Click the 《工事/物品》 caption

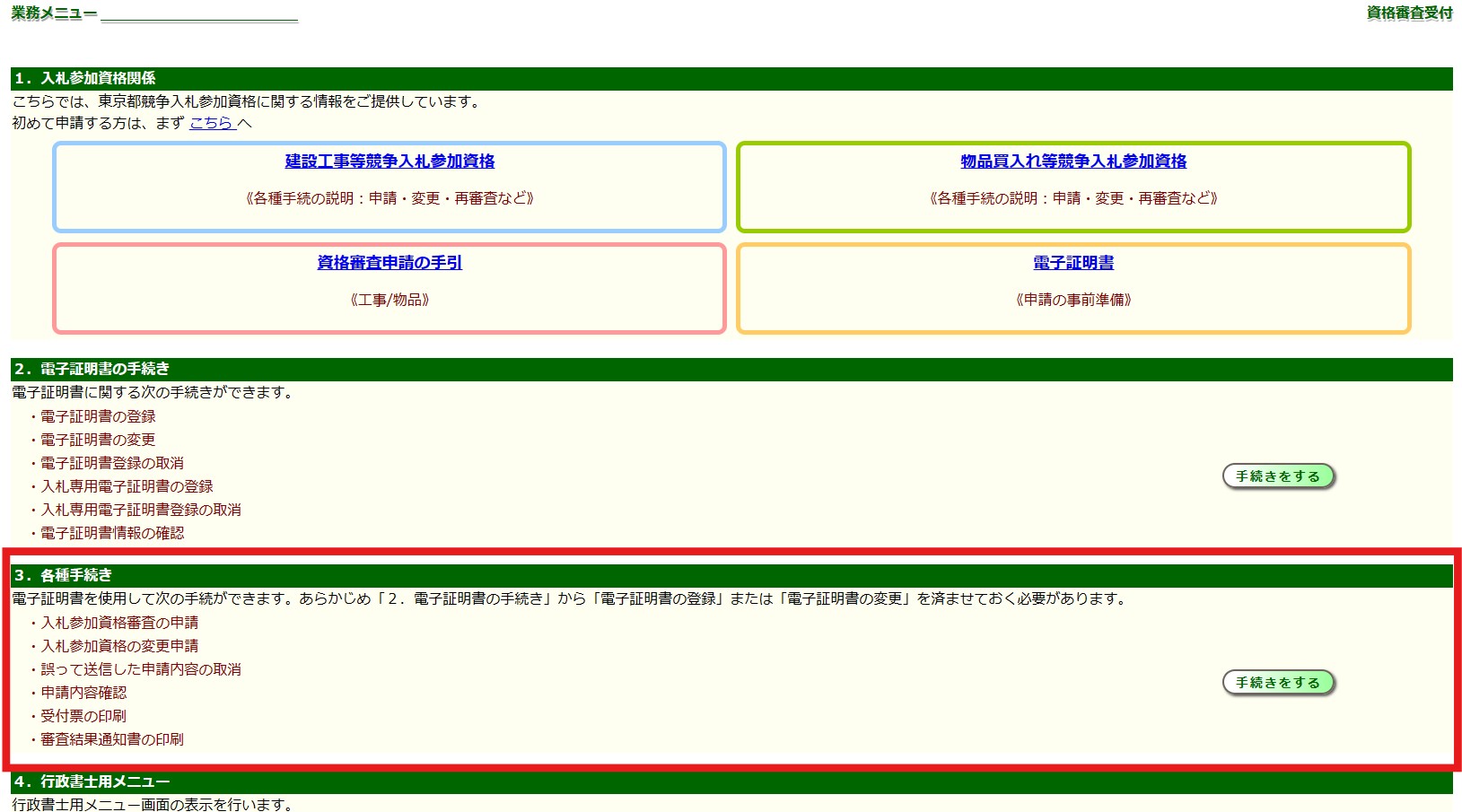tap(390, 300)
